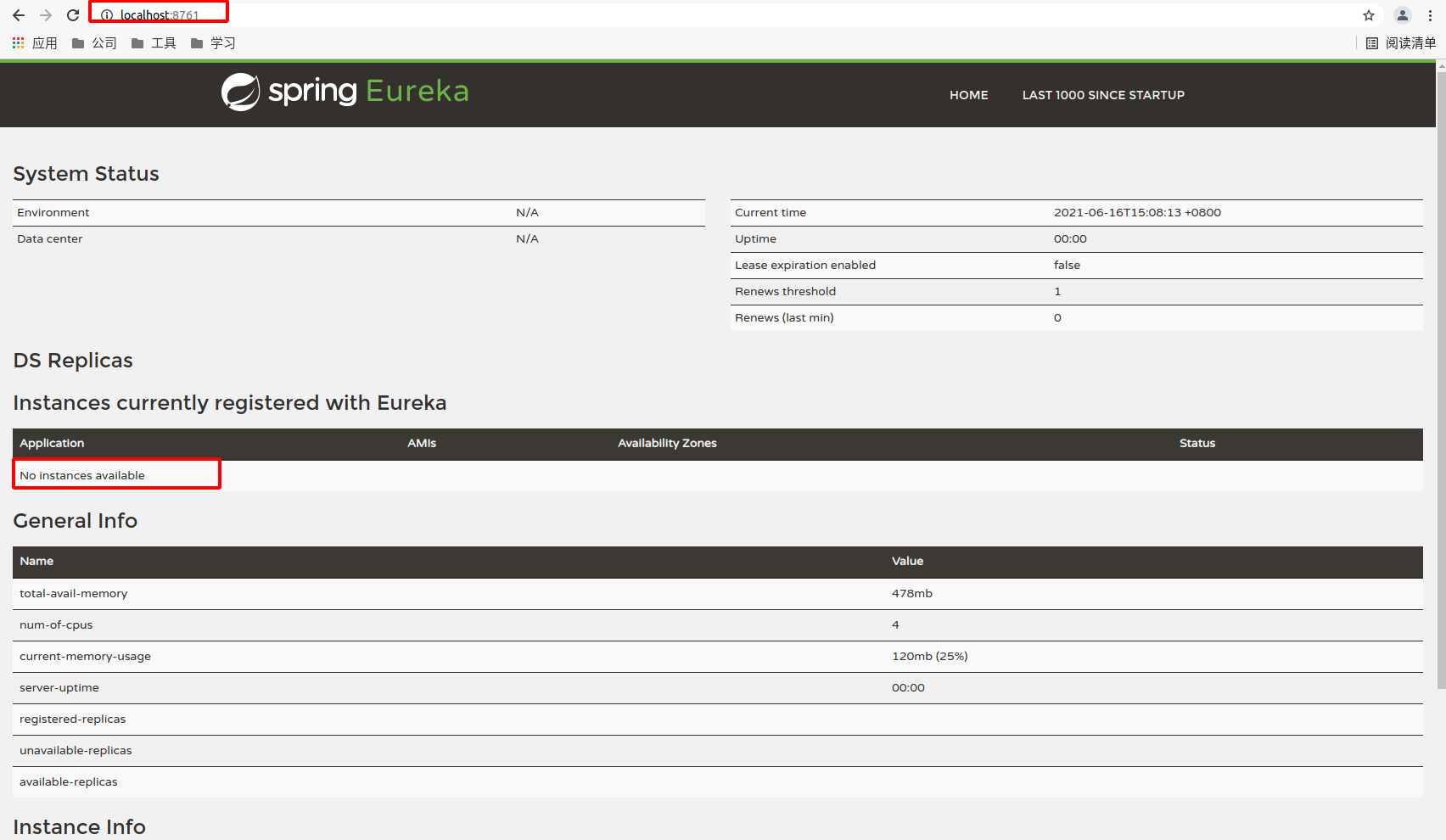Click the available-replicas row name

[68, 782]
